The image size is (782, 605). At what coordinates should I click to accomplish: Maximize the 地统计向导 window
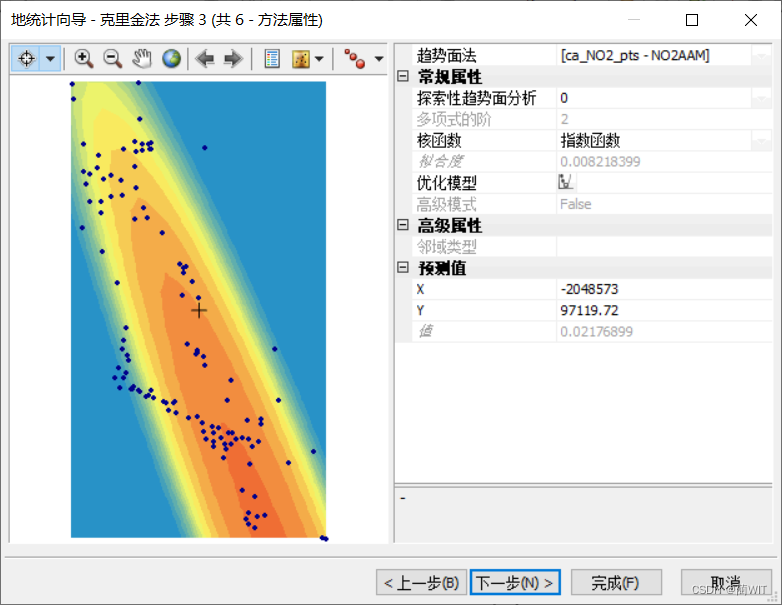pos(692,20)
